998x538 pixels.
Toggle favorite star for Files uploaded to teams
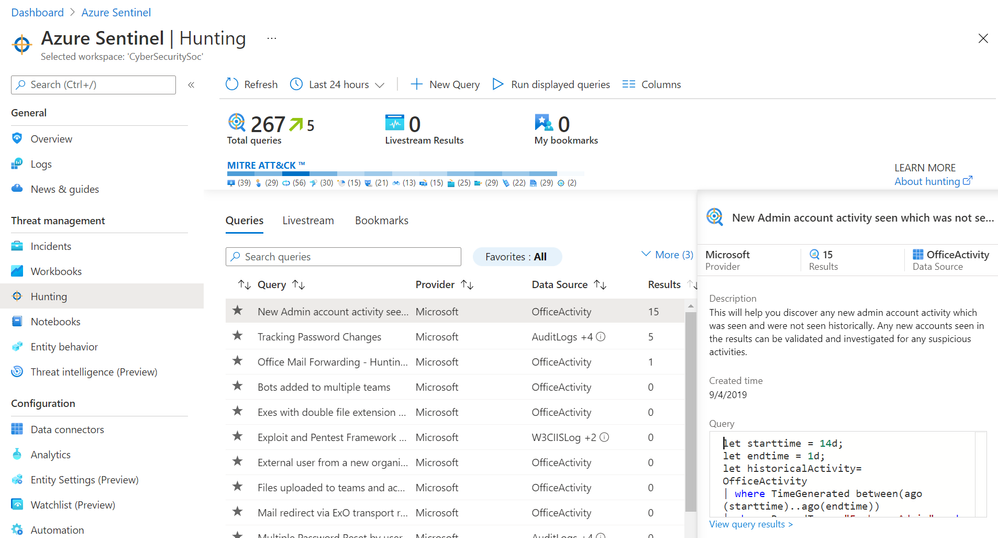237,487
